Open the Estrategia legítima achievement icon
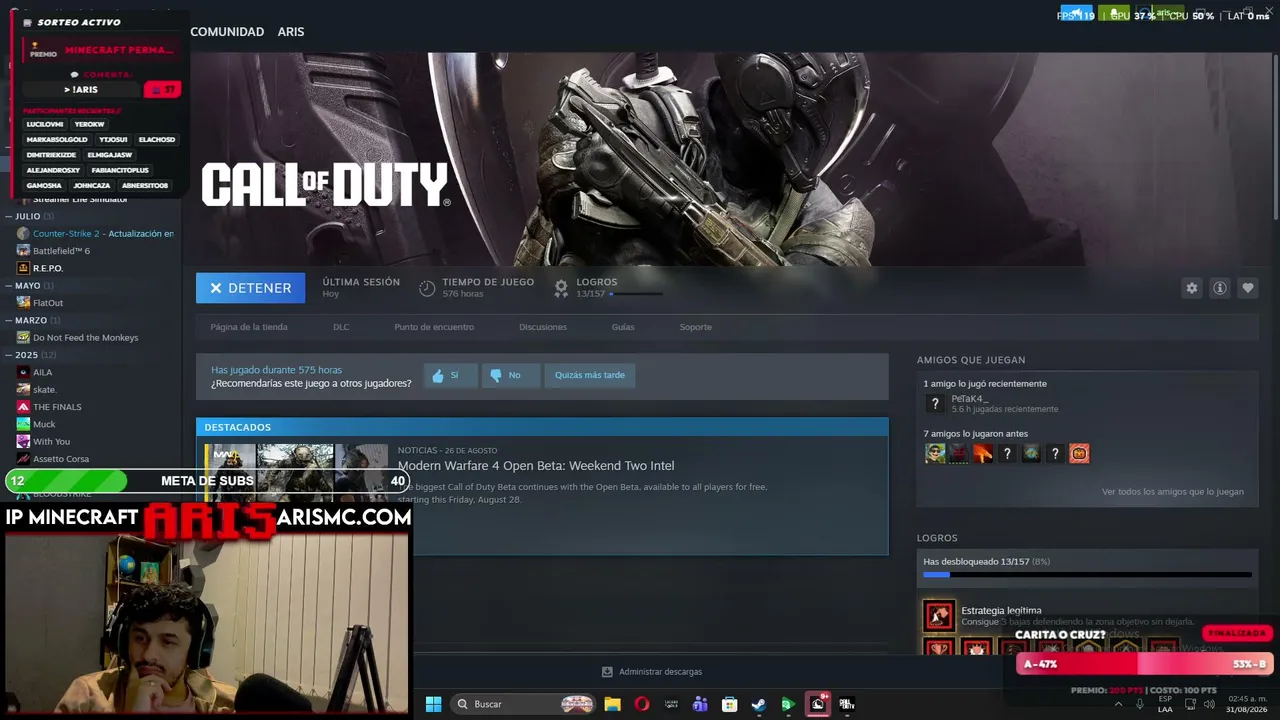This screenshot has width=1280, height=720. [939, 615]
